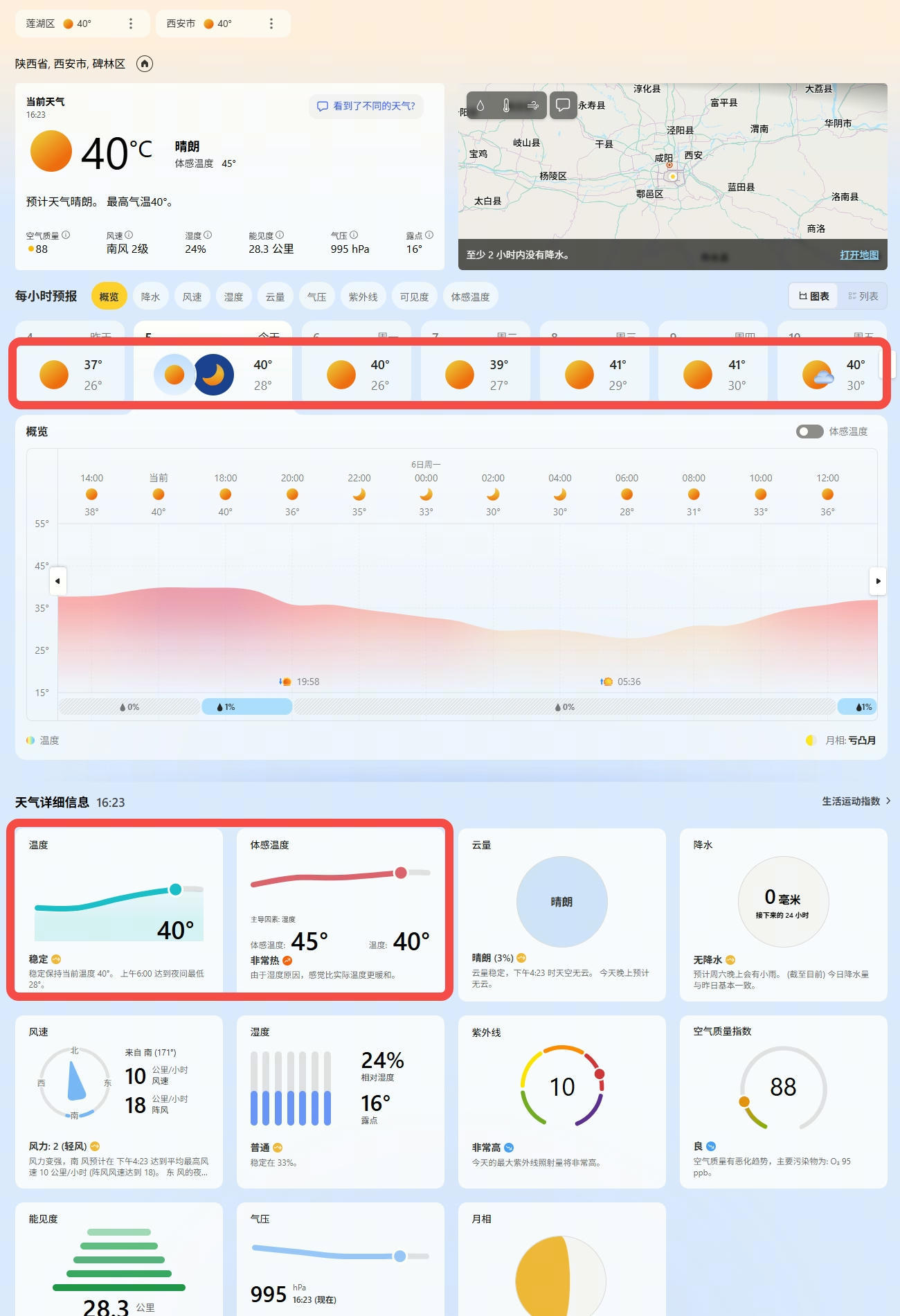Image resolution: width=900 pixels, height=1316 pixels.
Task: Click info icon next to 露点
Action: pyautogui.click(x=429, y=235)
